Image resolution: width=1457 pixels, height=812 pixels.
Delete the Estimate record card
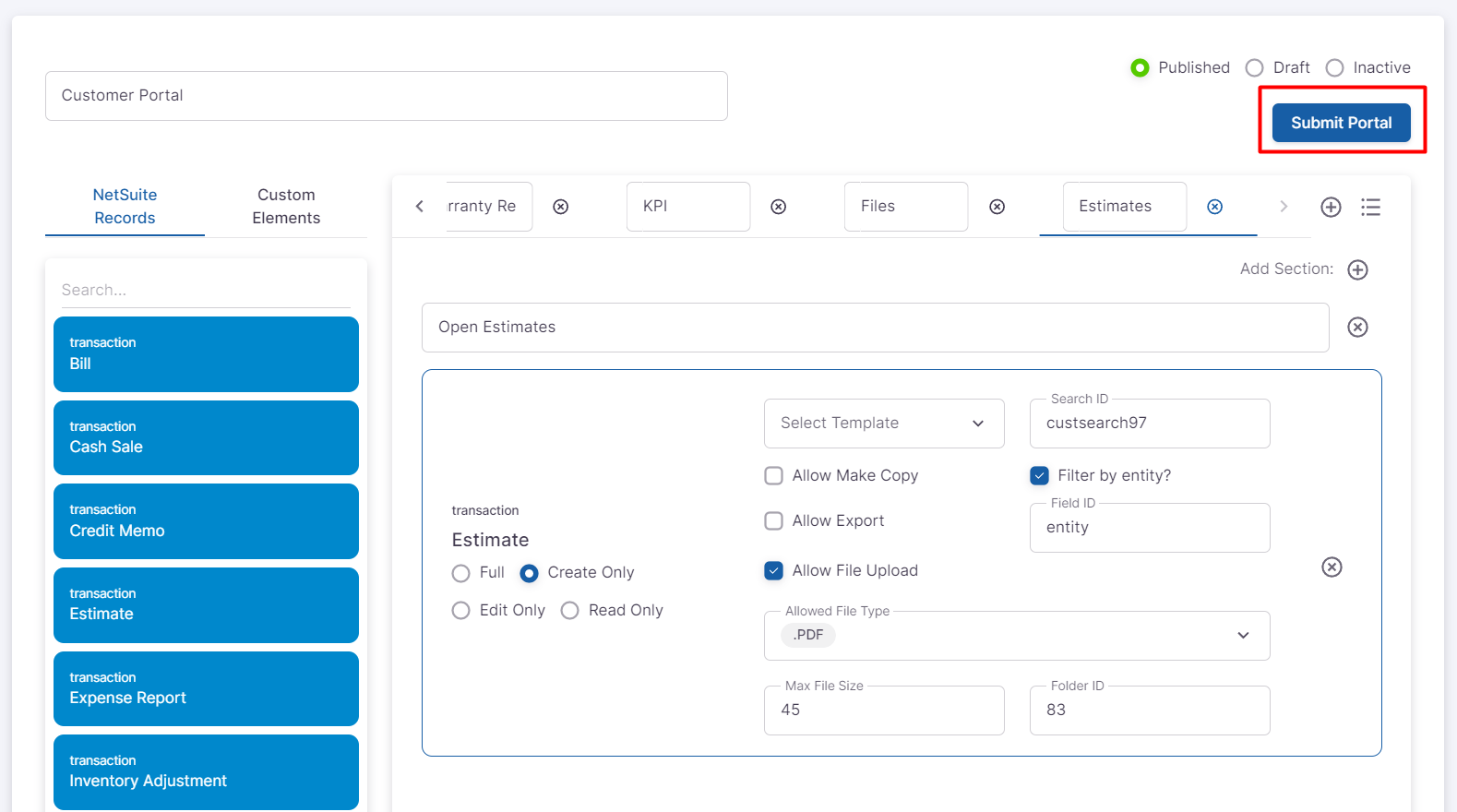pos(1332,567)
